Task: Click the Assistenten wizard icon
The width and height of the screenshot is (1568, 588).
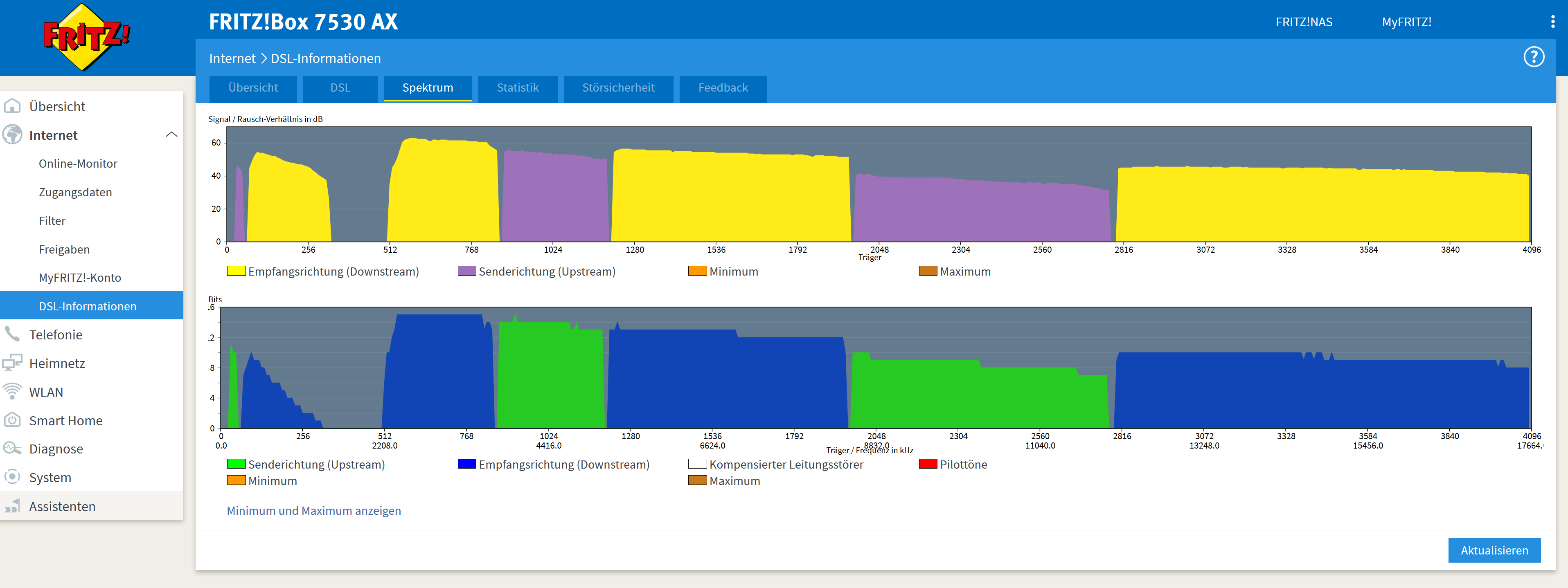Action: (x=12, y=507)
